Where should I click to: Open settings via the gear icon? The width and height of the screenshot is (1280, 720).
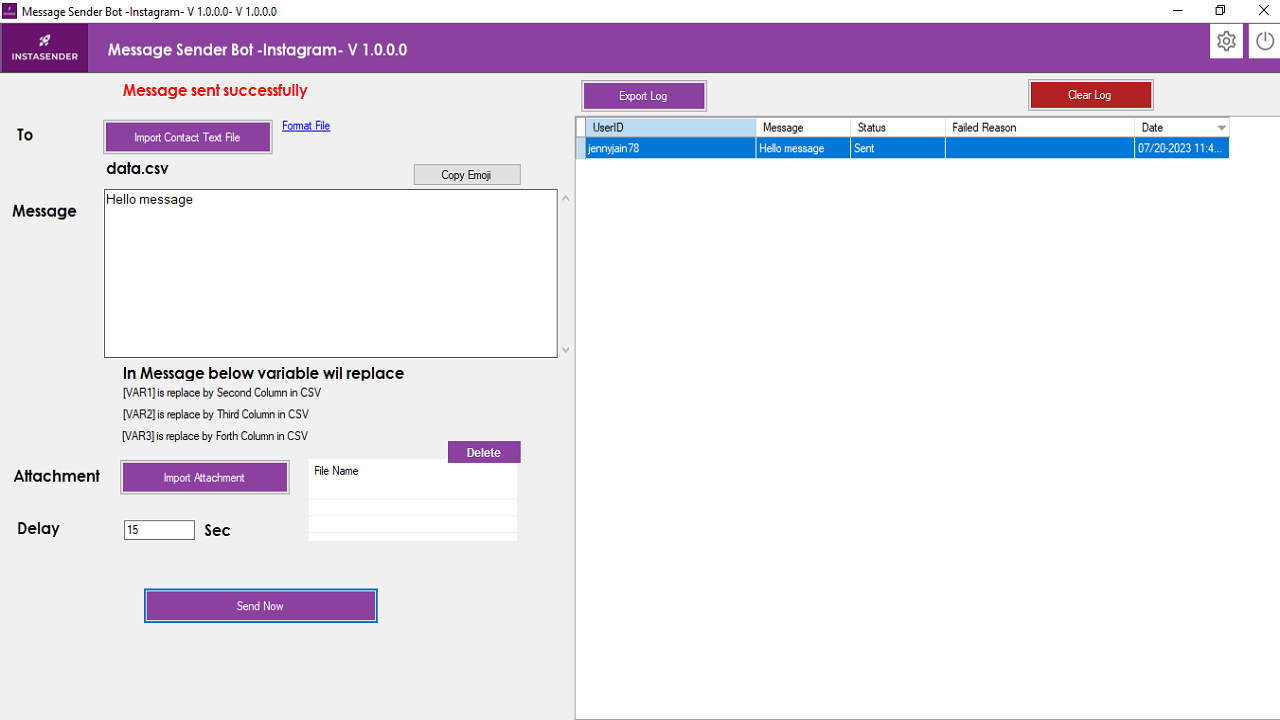(x=1226, y=41)
